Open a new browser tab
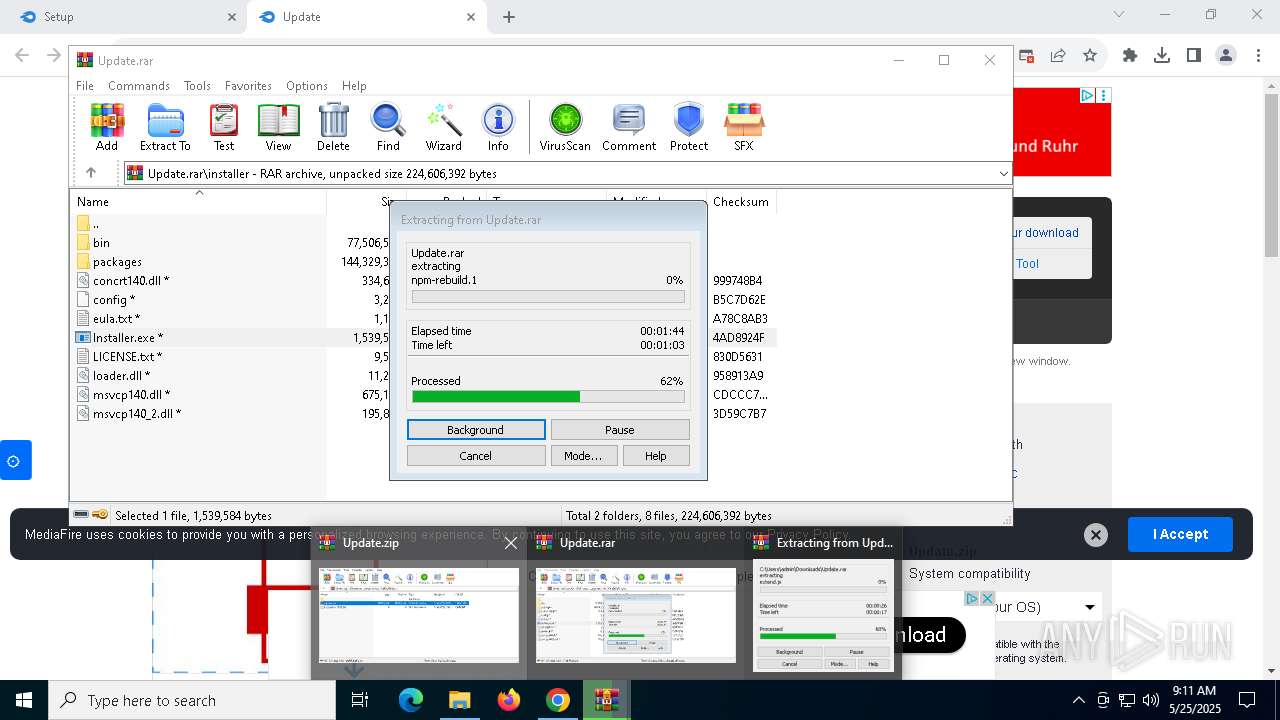1280x720 pixels. pos(509,17)
